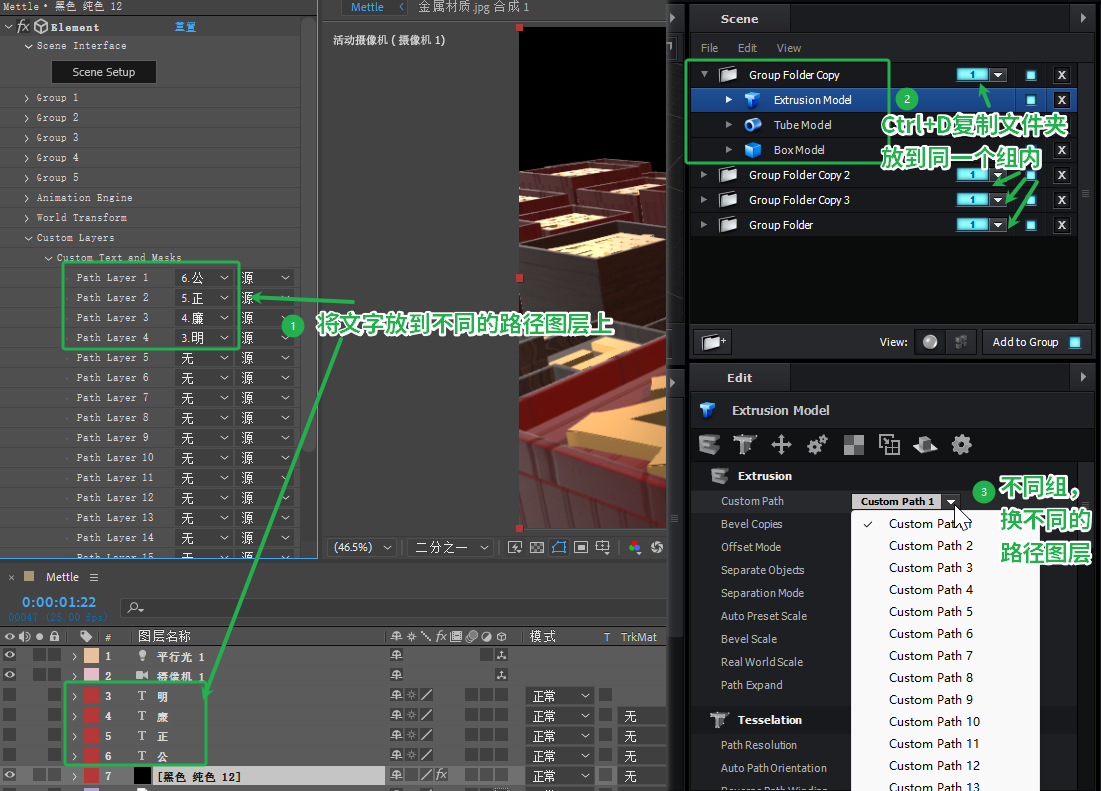Click the Scene Setup button
This screenshot has height=791, width=1101.
point(104,72)
